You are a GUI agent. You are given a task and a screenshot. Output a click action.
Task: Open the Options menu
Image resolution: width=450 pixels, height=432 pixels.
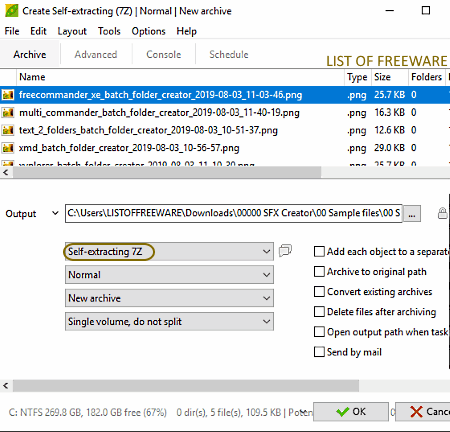click(148, 31)
